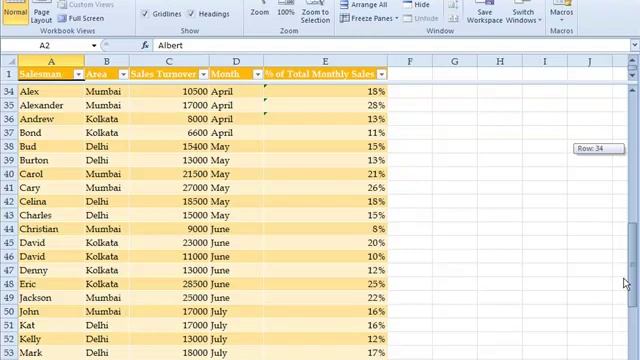The image size is (640, 360).
Task: Open the Name Box dropdown arrow
Action: pyautogui.click(x=94, y=45)
